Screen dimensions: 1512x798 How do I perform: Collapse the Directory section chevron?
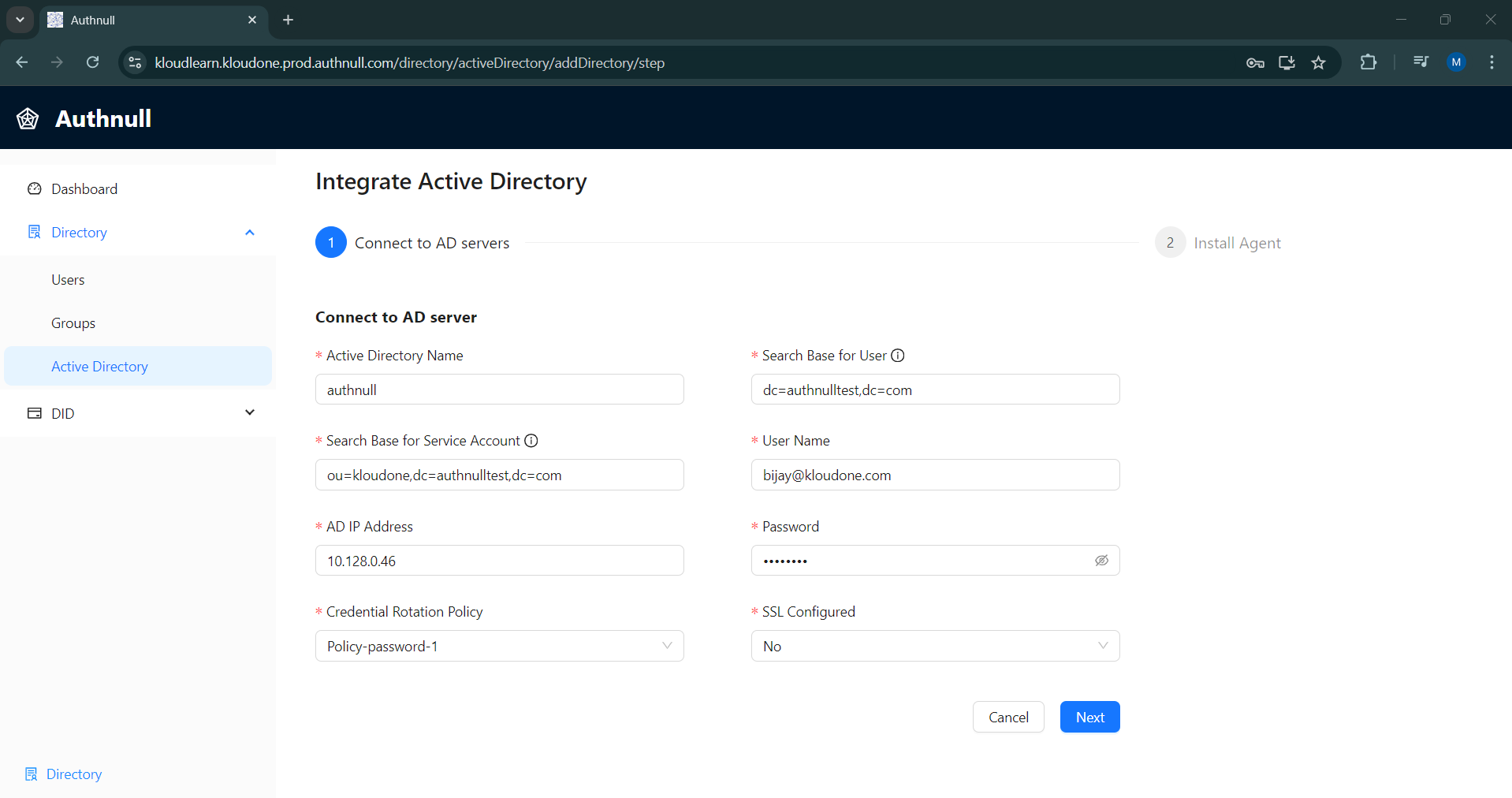point(249,232)
